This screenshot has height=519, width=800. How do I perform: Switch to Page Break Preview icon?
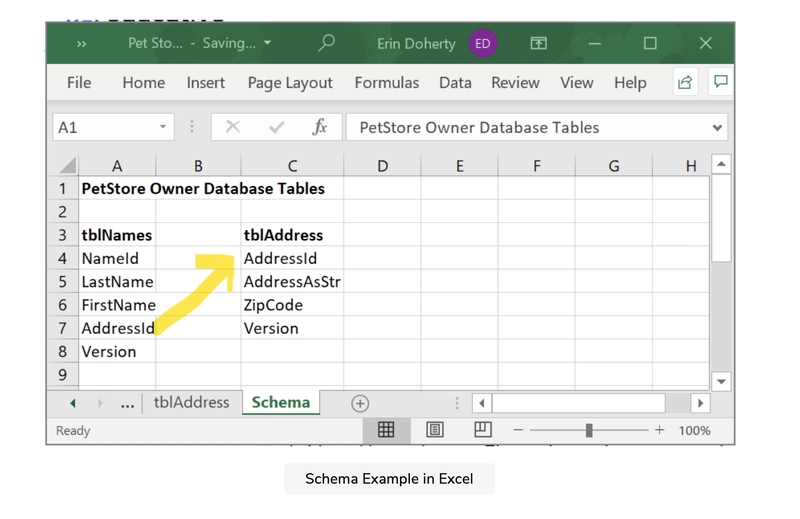[483, 430]
